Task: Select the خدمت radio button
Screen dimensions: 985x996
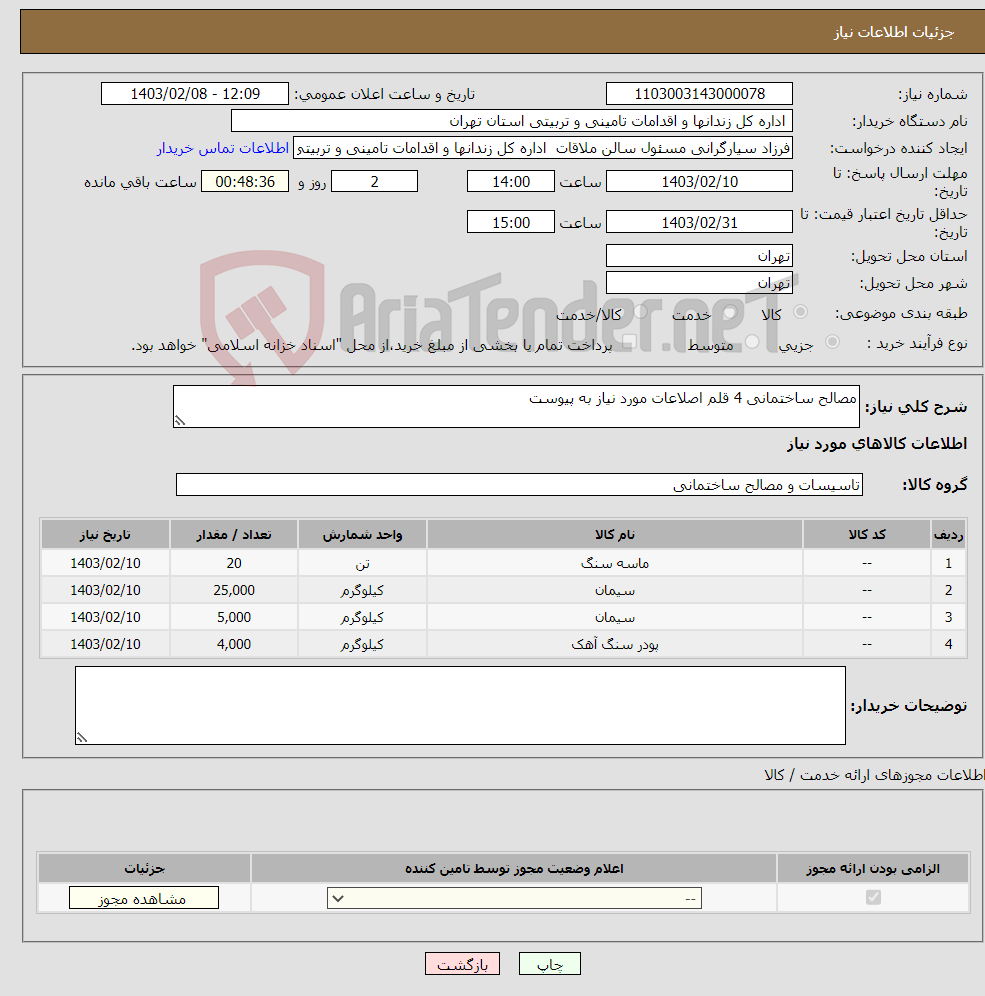Action: (730, 312)
